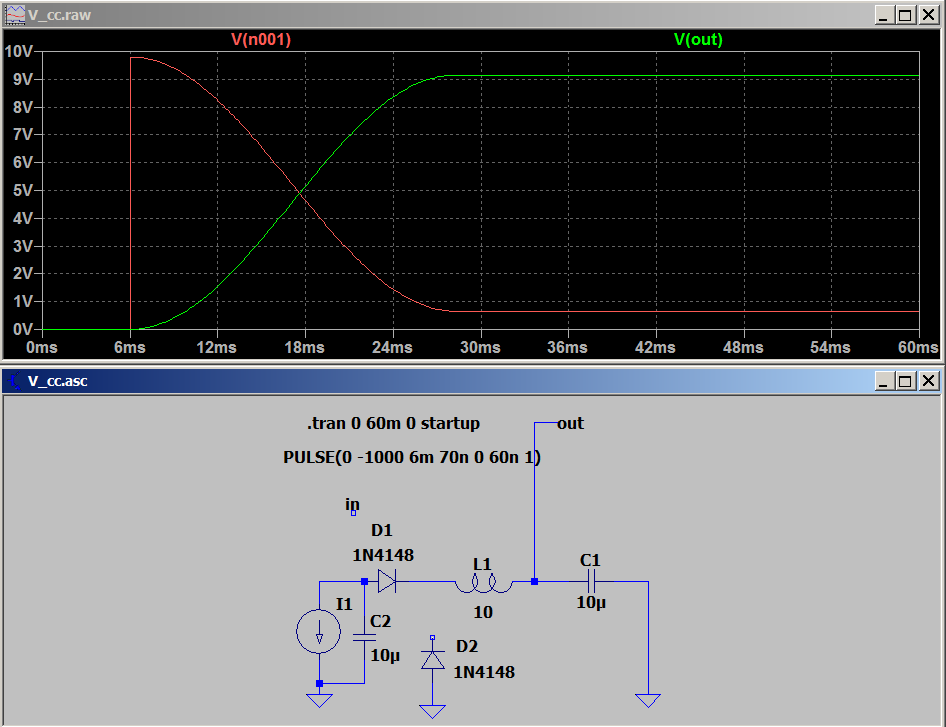Select the I1 current source symbol
946x727 pixels.
coord(320,632)
